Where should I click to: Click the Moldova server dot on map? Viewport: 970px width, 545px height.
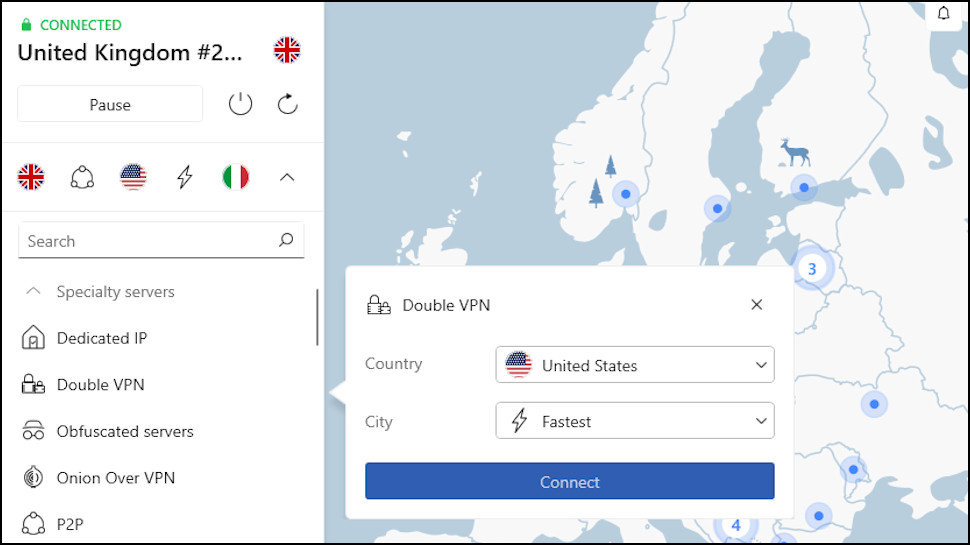click(x=853, y=470)
